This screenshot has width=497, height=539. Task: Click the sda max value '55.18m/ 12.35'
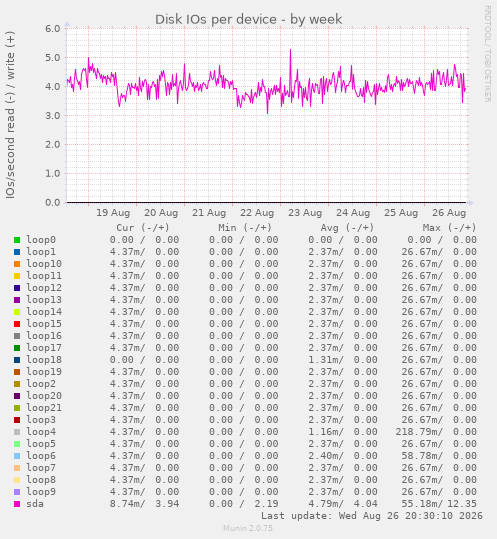(439, 504)
